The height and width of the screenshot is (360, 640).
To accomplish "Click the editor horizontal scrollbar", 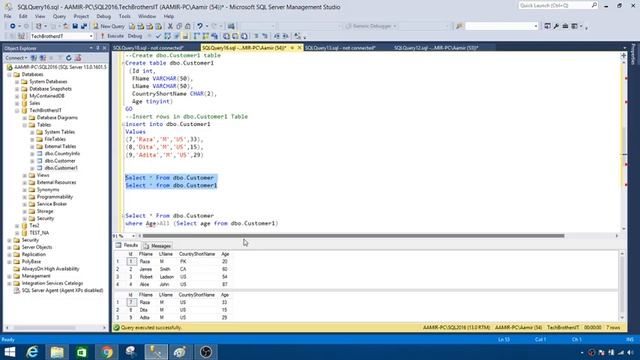I will coord(353,236).
